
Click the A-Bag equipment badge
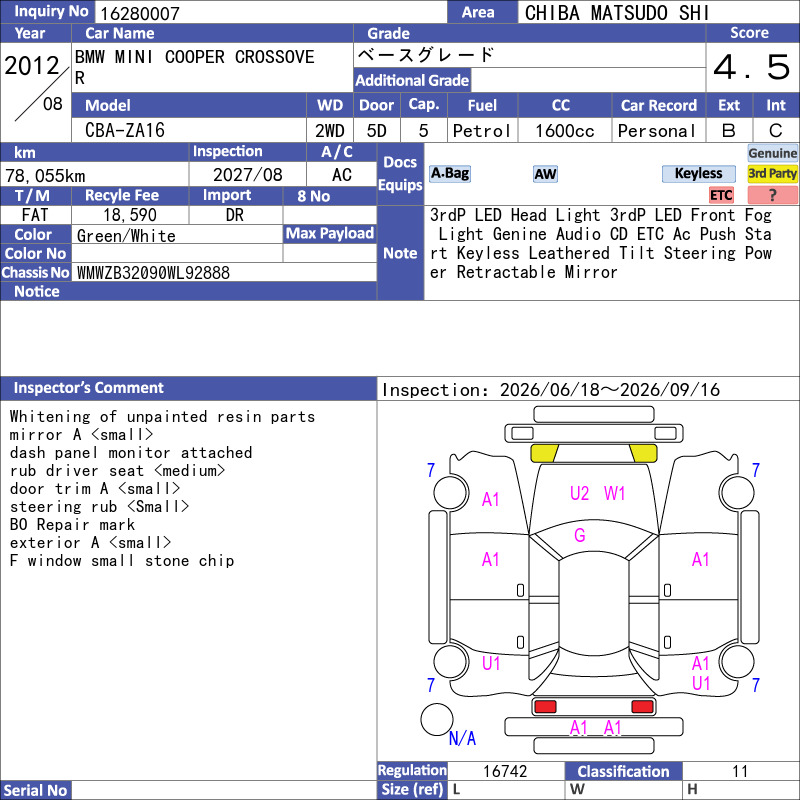pyautogui.click(x=449, y=173)
